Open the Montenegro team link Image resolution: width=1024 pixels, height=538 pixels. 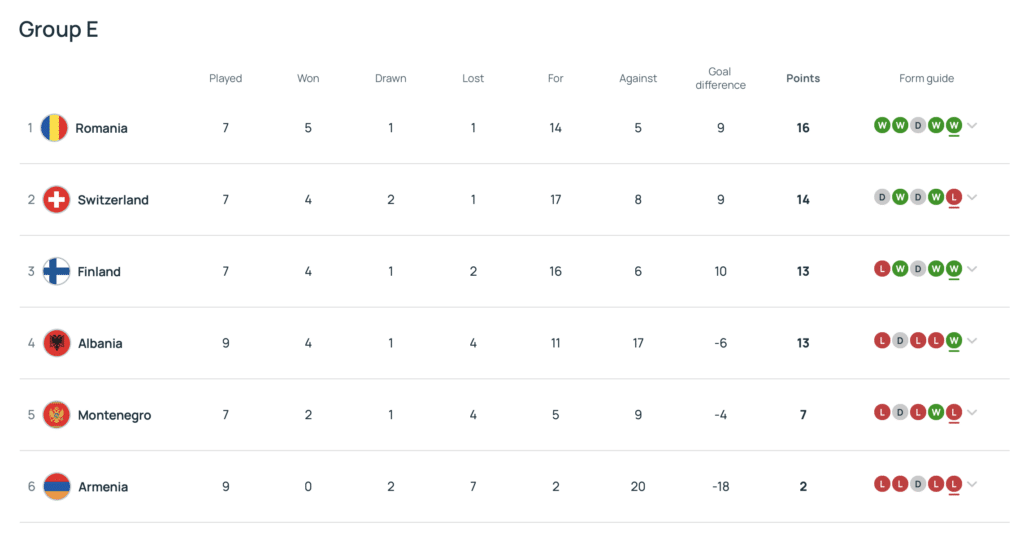pos(114,415)
